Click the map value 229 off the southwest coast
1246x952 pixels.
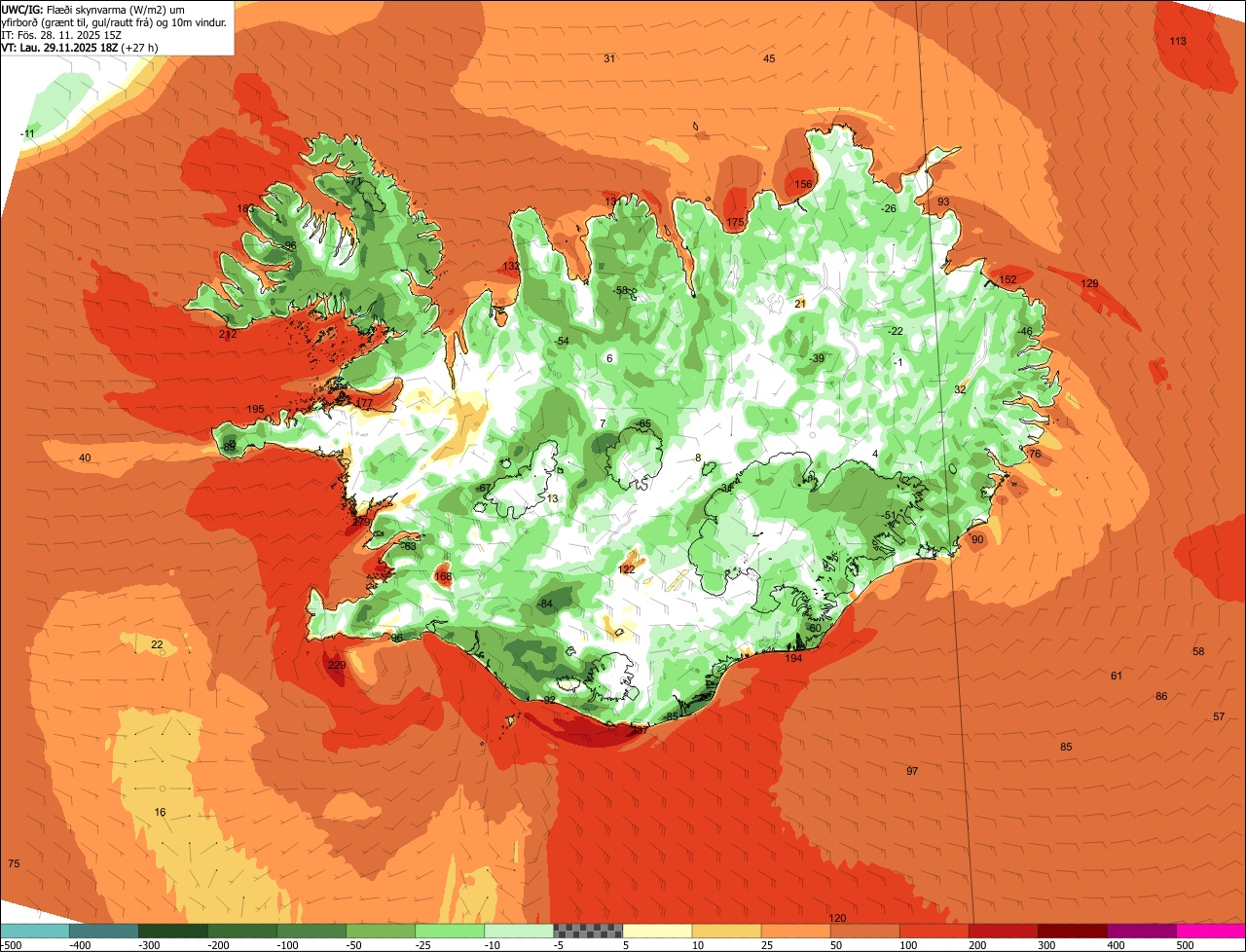coord(337,665)
